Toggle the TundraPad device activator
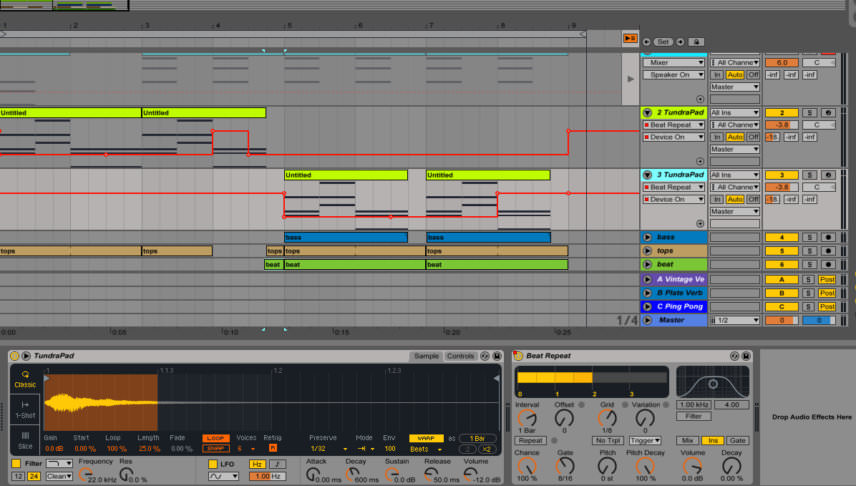Viewport: 856px width, 486px height. click(x=14, y=356)
